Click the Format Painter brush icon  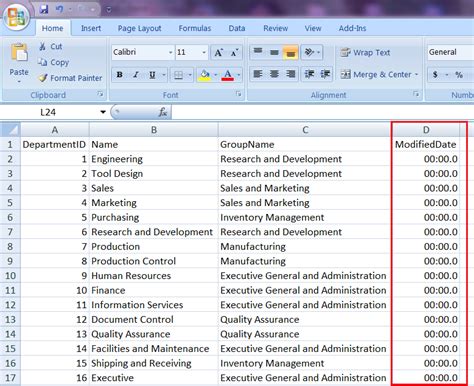[x=43, y=78]
